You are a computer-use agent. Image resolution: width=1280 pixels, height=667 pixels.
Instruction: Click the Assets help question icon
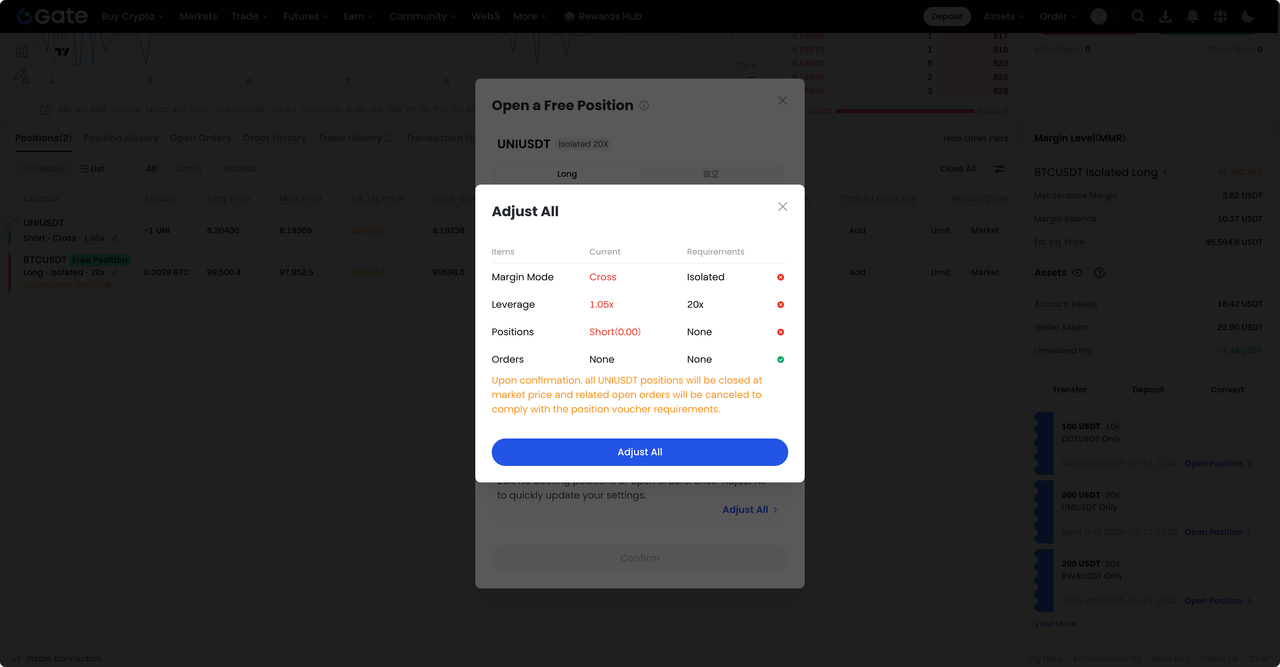[x=1100, y=273]
